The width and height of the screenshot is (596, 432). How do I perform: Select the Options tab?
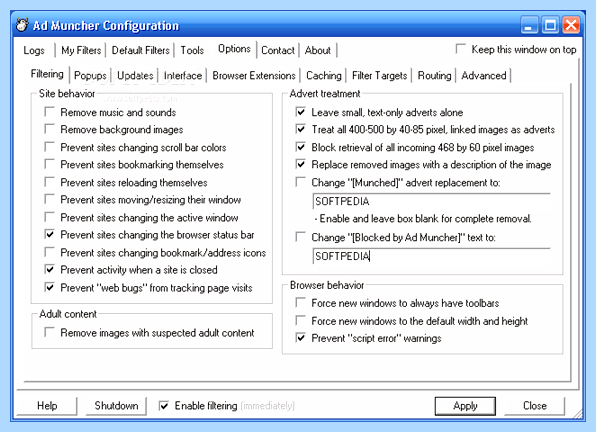pos(234,49)
